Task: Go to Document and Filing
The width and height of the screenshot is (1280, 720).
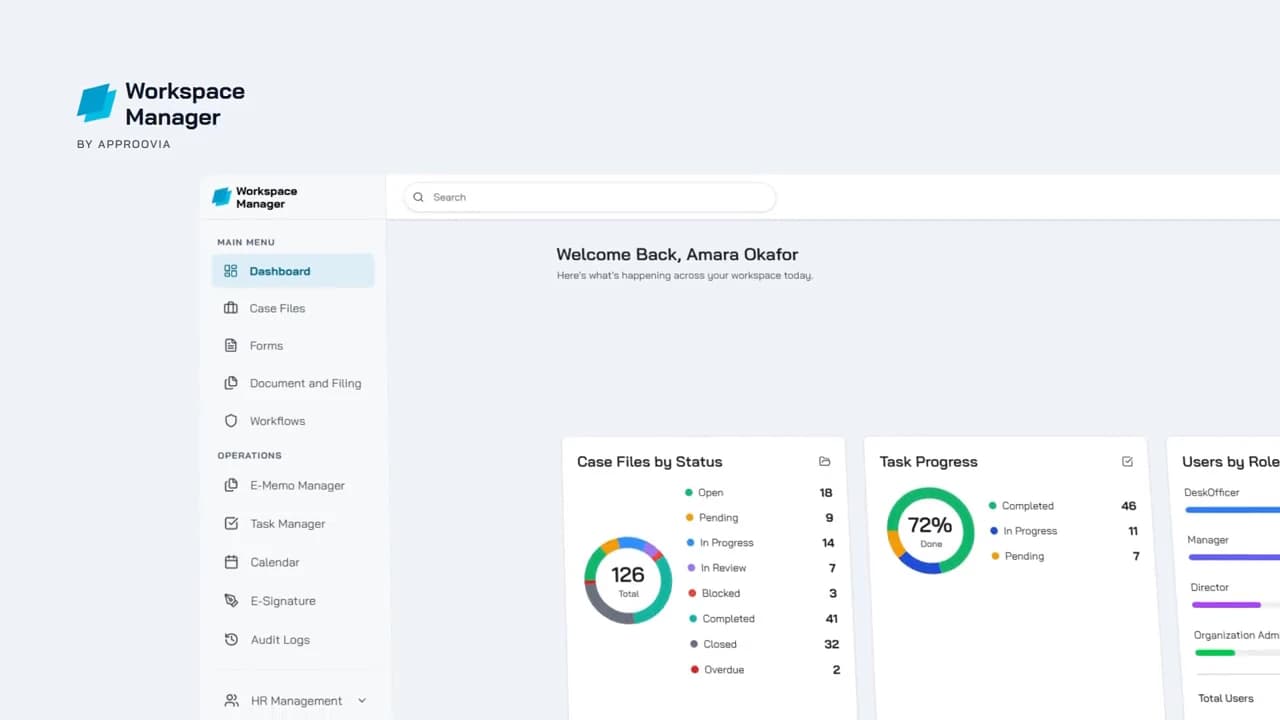Action: [293, 383]
